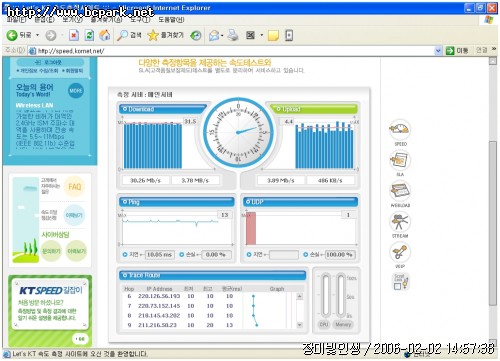Click the Upload header bar
500x361 pixels.
click(x=313, y=109)
